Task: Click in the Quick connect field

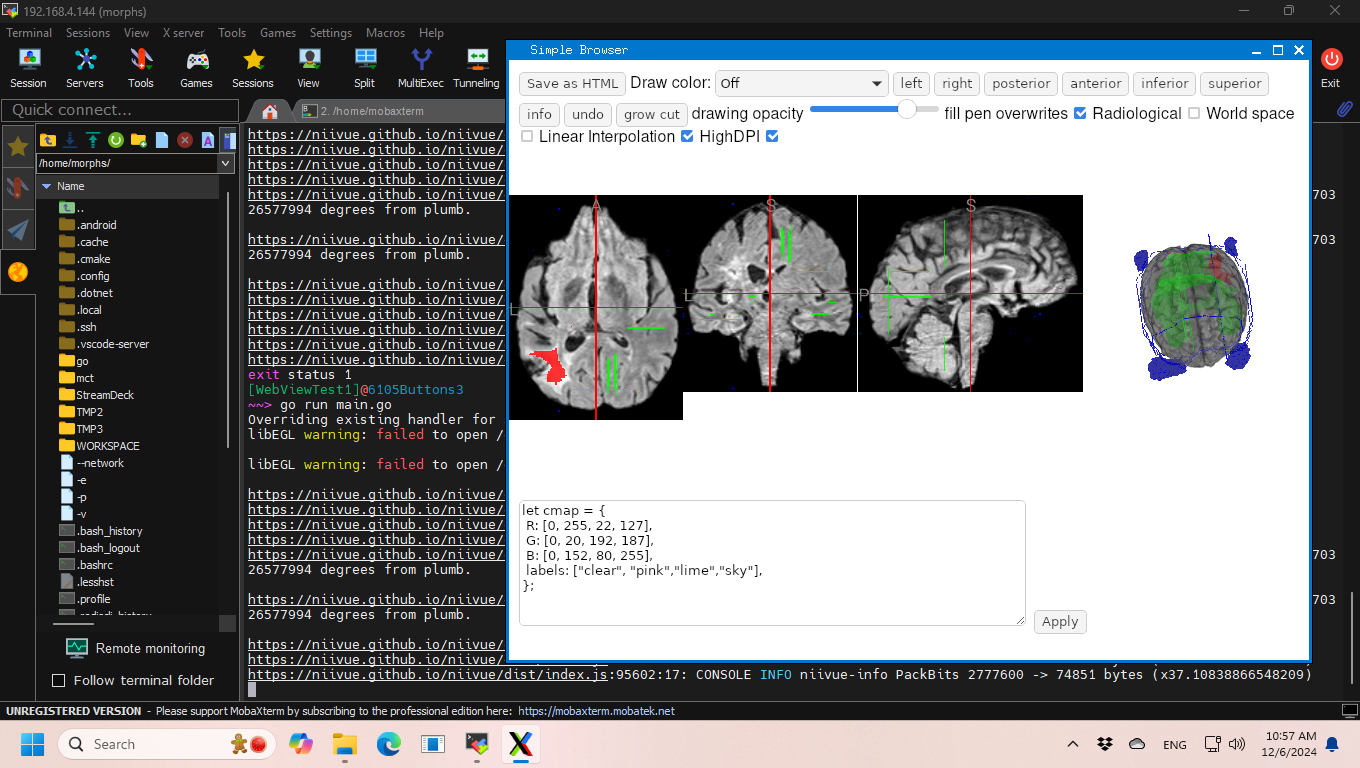Action: point(120,110)
